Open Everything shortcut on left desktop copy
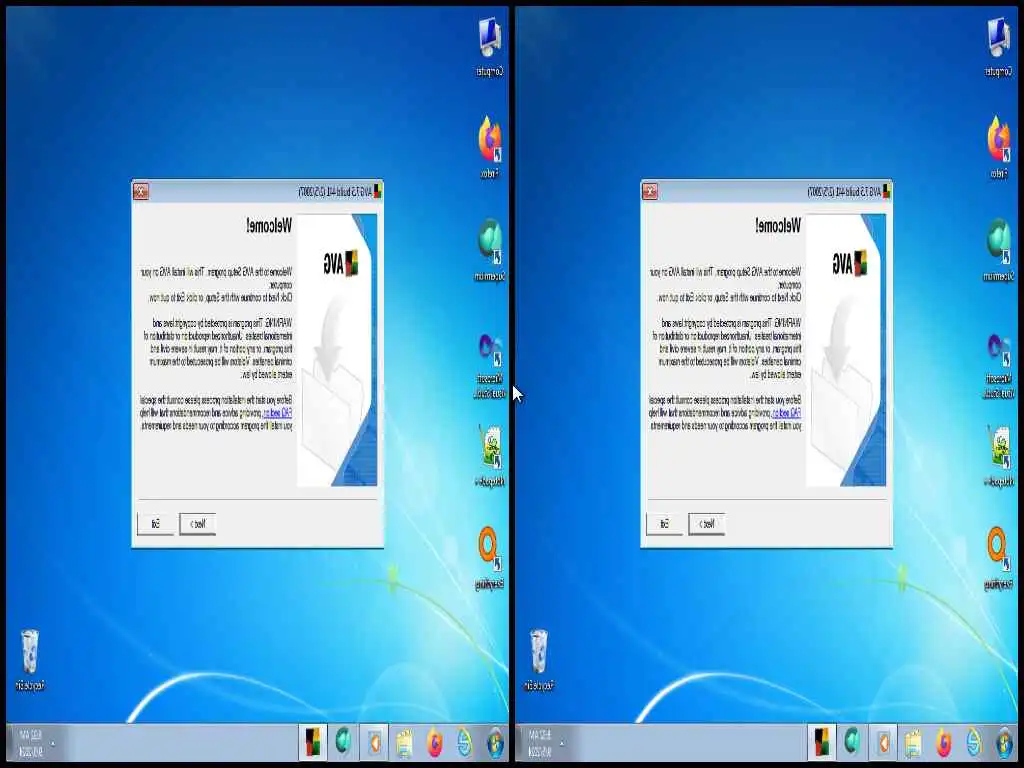The image size is (1024, 768). point(489,558)
